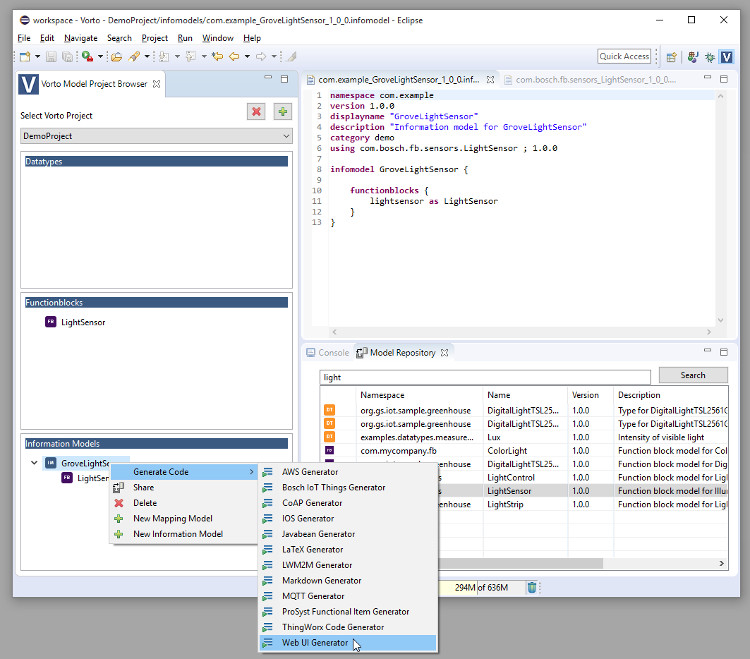
Task: Close the Model Repository view tab
Action: click(444, 352)
